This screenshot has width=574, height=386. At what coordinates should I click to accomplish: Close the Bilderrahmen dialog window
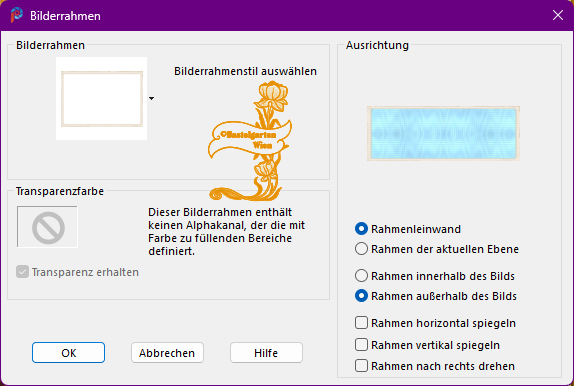click(x=558, y=15)
